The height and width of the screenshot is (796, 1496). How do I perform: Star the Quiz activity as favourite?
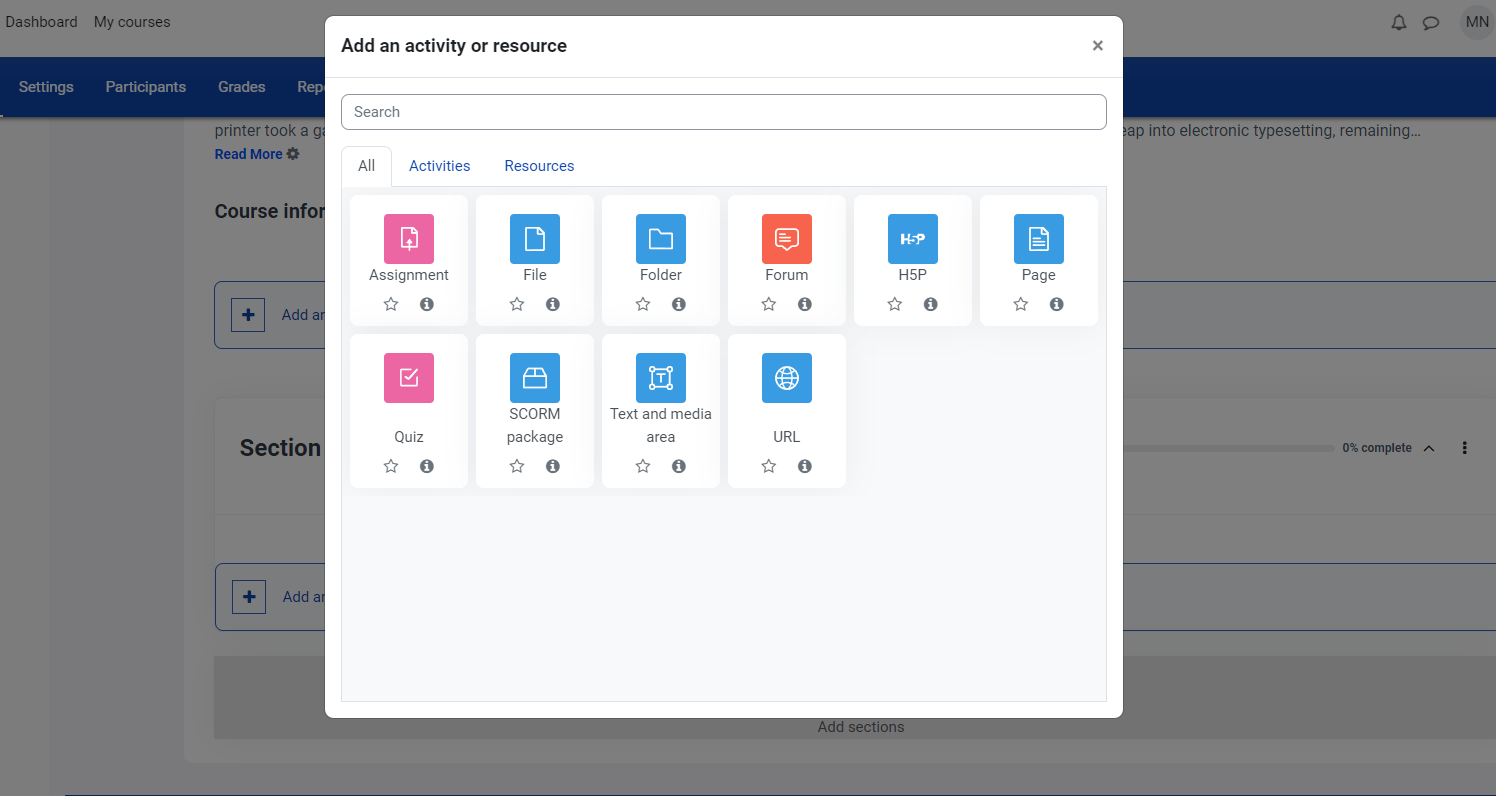pyautogui.click(x=391, y=466)
